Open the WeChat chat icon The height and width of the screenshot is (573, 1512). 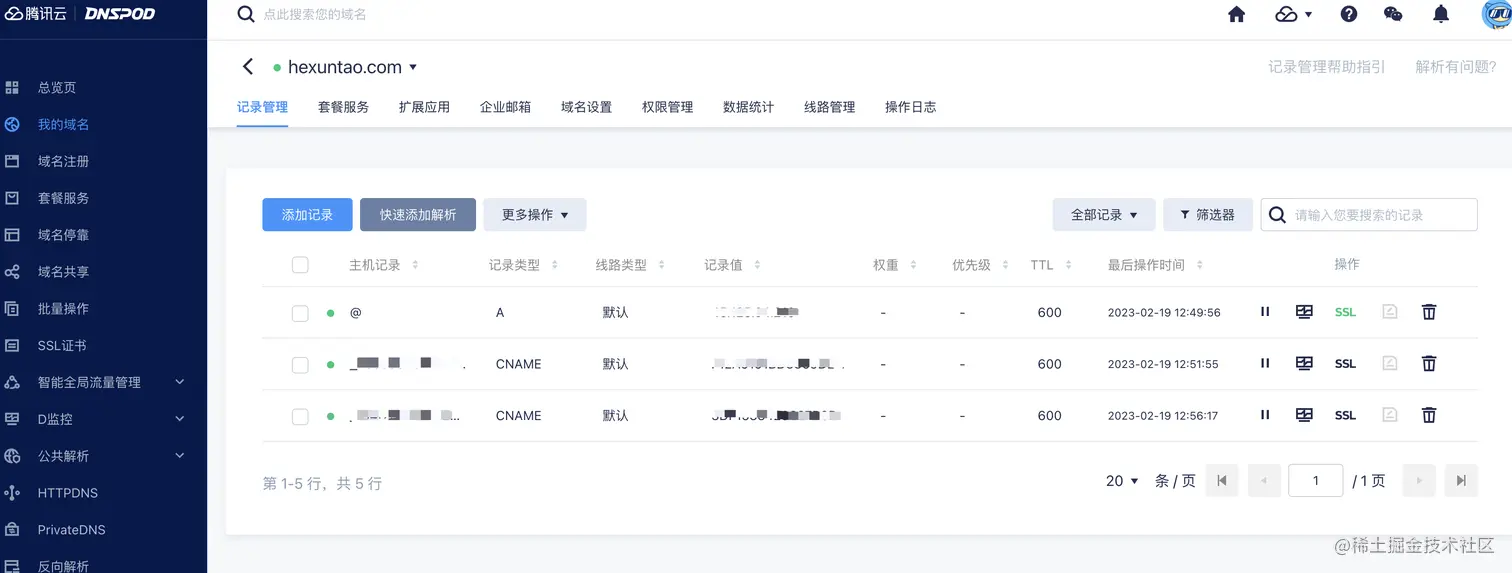pos(1393,14)
